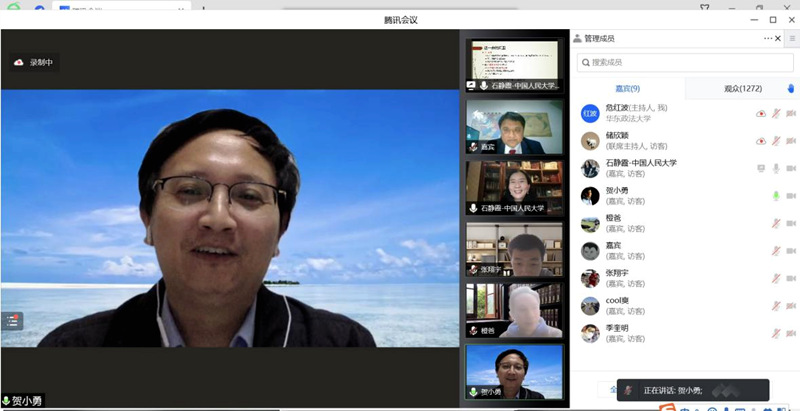
Task: Click the screen share icon for 石静霞
Action: coord(761,168)
